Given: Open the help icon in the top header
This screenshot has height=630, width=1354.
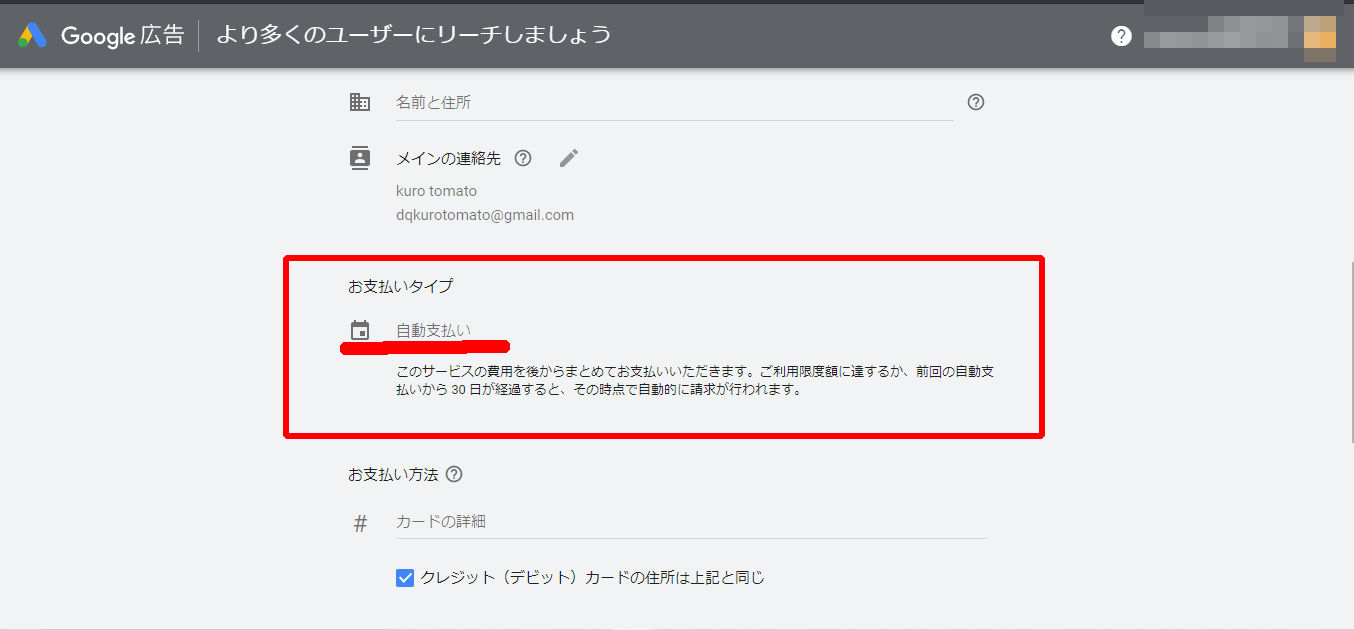Looking at the screenshot, I should tap(1121, 36).
